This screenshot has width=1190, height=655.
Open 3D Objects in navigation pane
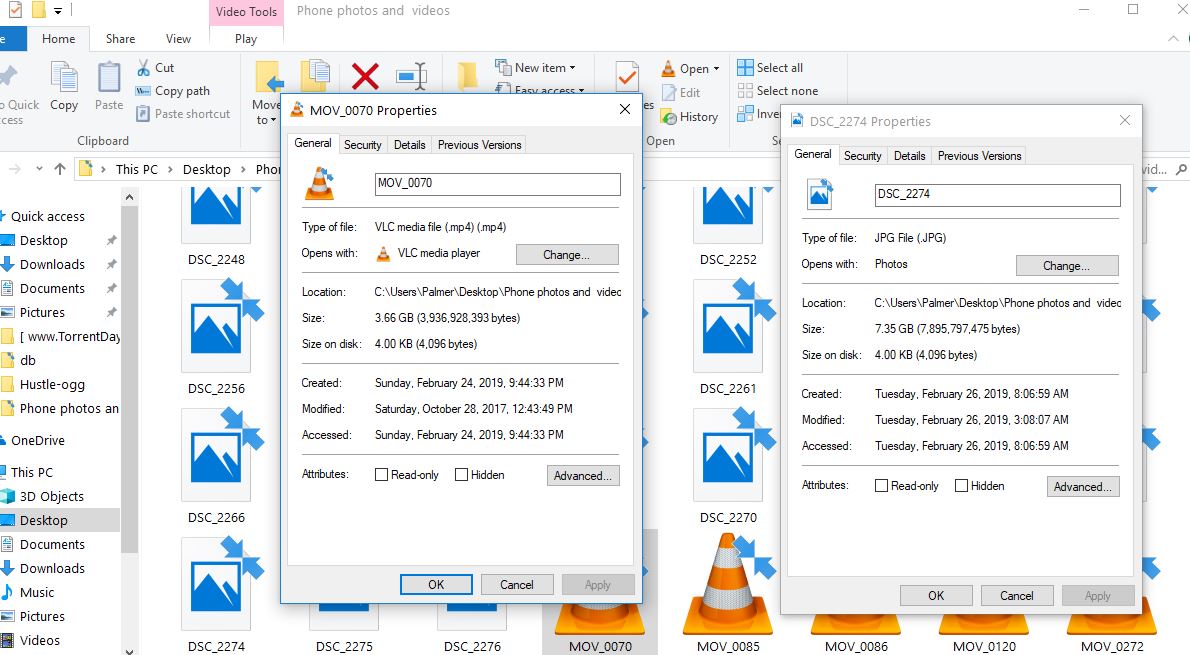pyautogui.click(x=52, y=496)
